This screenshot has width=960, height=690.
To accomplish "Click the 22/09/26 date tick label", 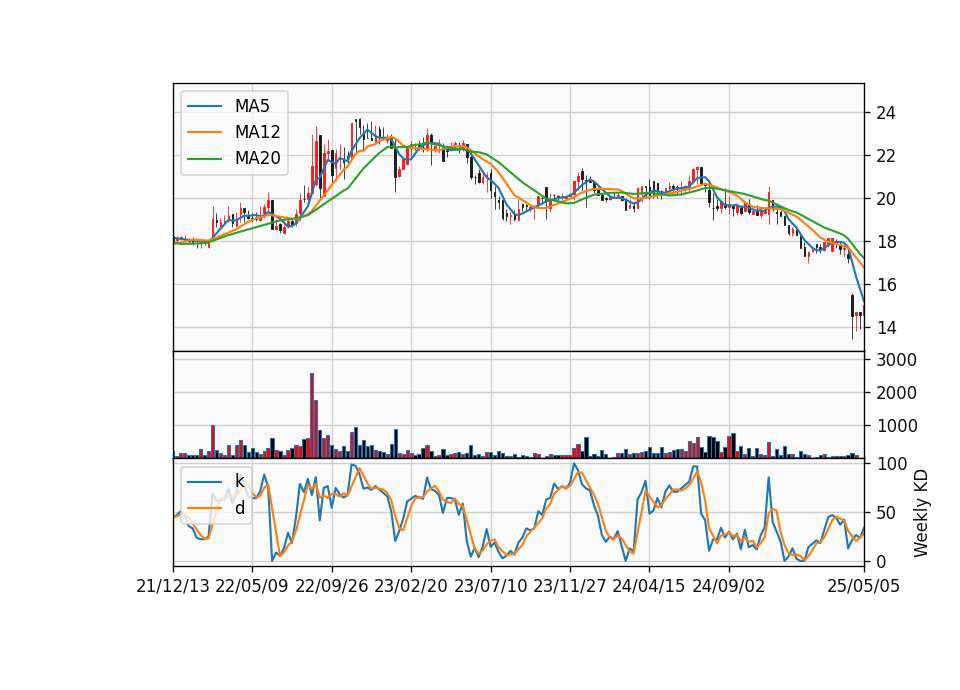I will pos(332,587).
